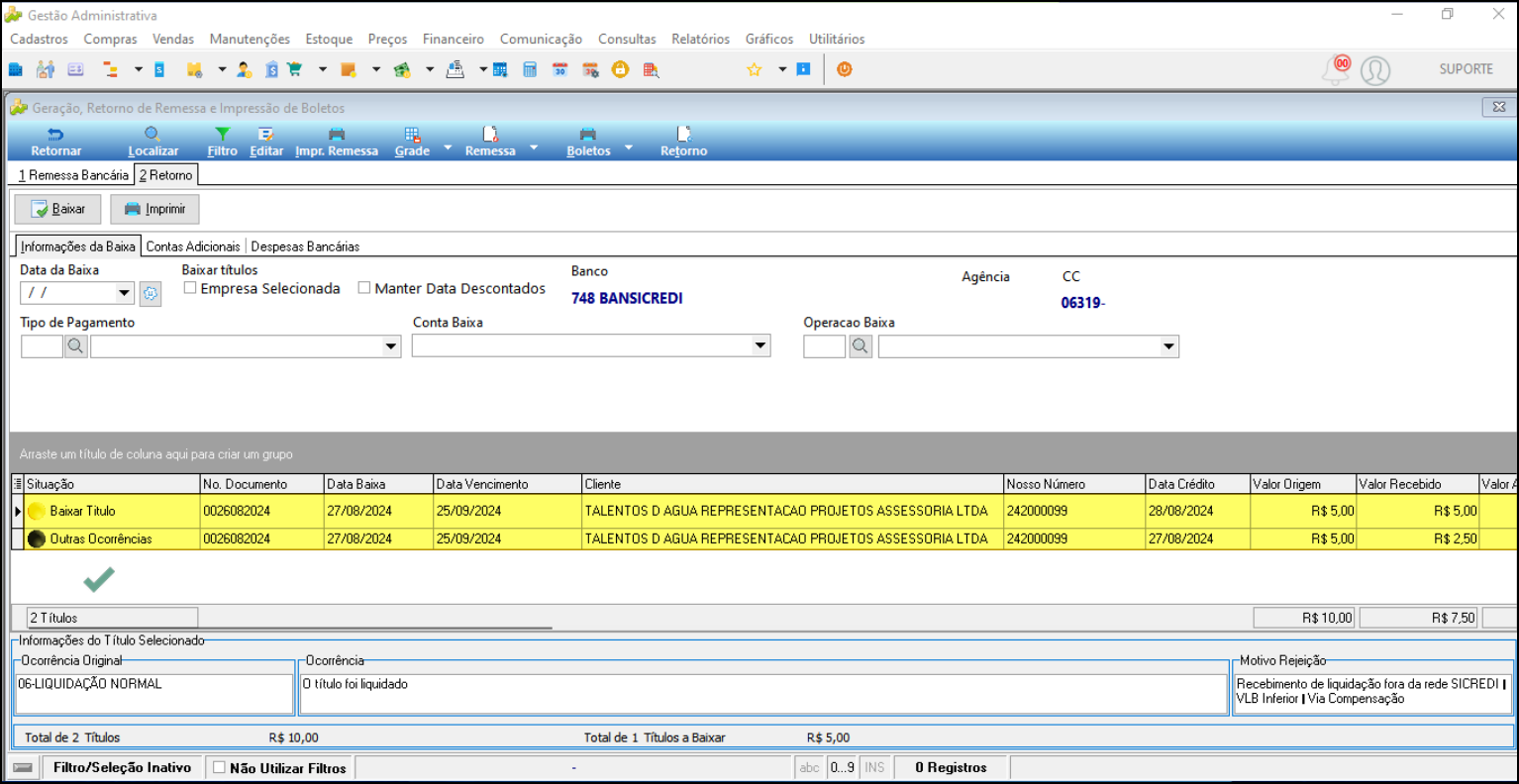
Task: Open the Utilitários menu
Action: [837, 39]
